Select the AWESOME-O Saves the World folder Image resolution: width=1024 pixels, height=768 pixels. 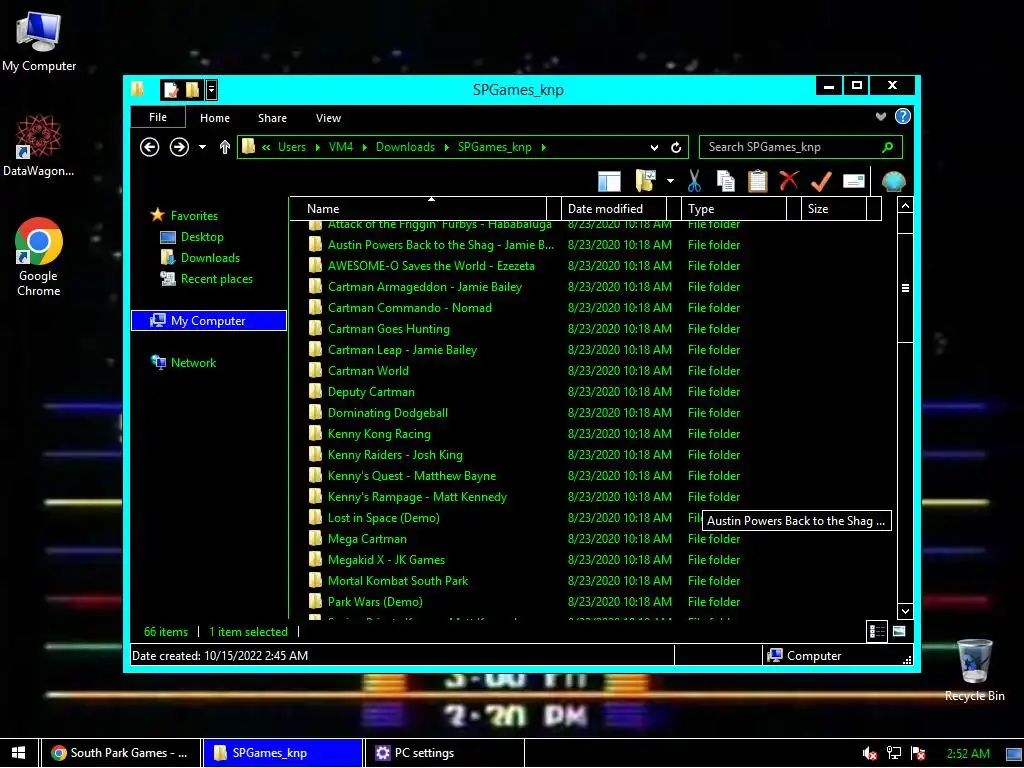tap(431, 266)
